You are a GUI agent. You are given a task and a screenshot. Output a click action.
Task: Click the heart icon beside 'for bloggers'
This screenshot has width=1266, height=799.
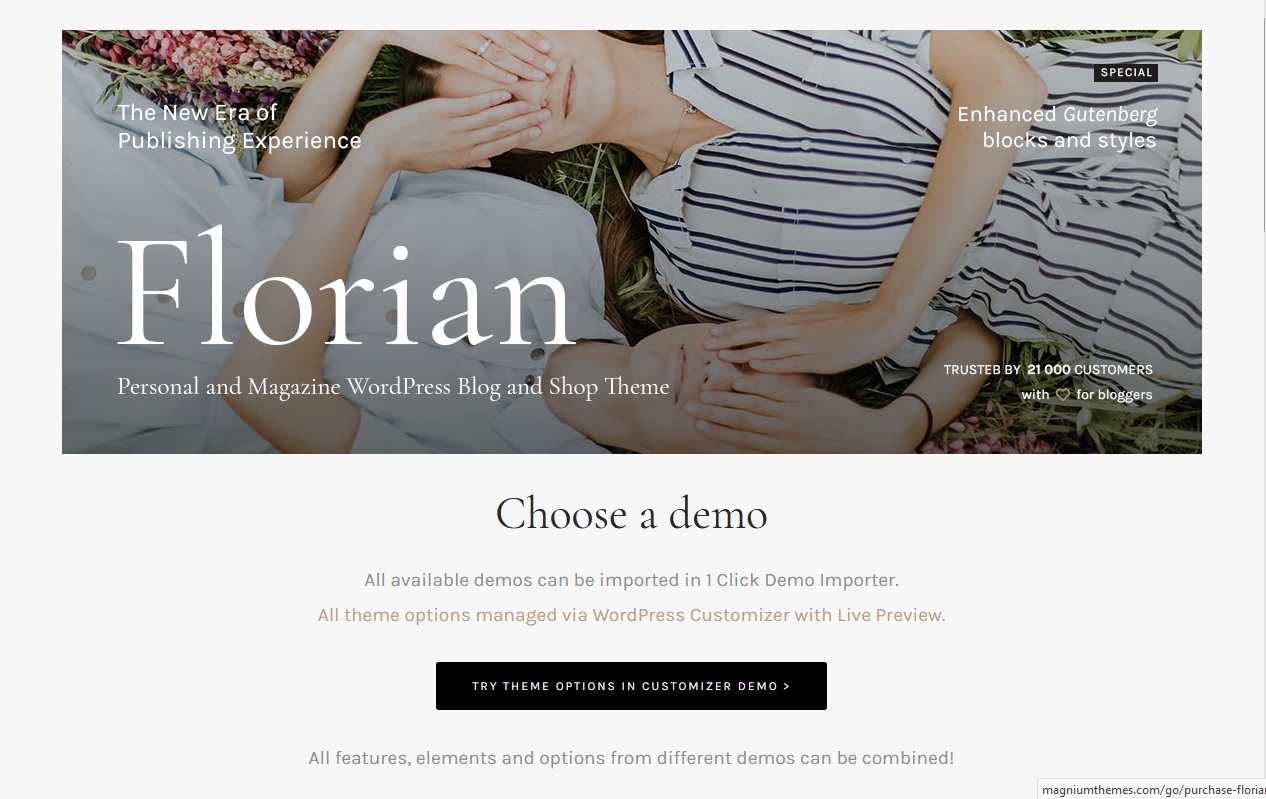point(1063,395)
